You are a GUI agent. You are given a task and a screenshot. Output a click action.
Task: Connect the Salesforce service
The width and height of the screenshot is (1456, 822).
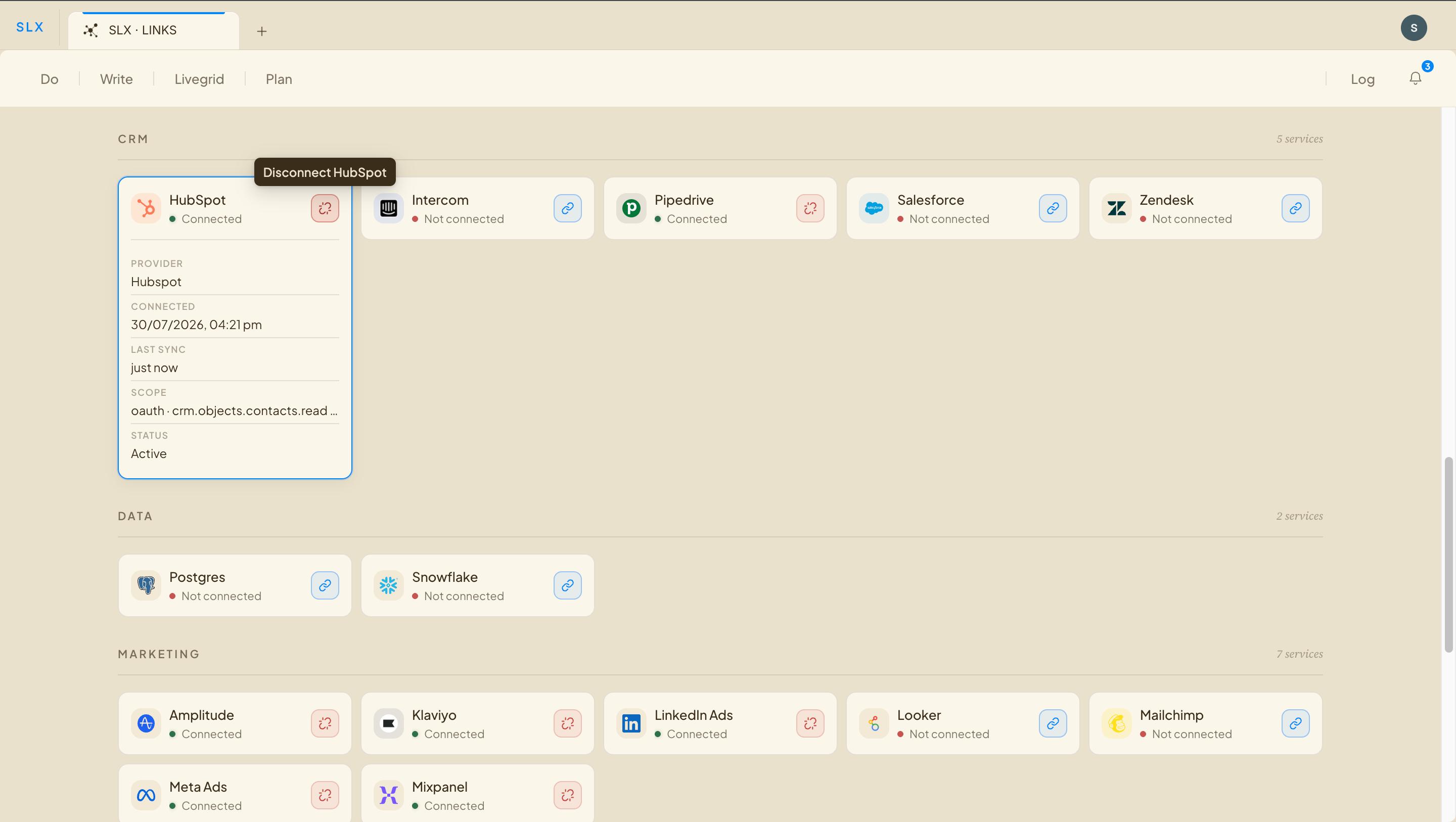click(x=1053, y=208)
